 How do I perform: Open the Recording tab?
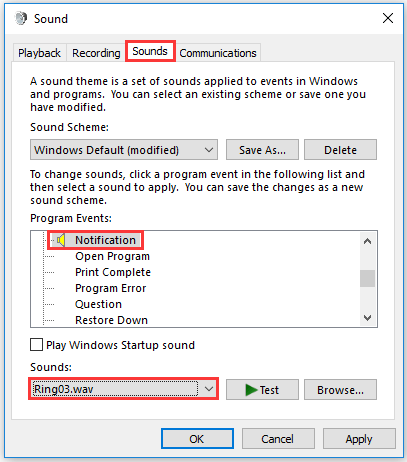tap(96, 53)
